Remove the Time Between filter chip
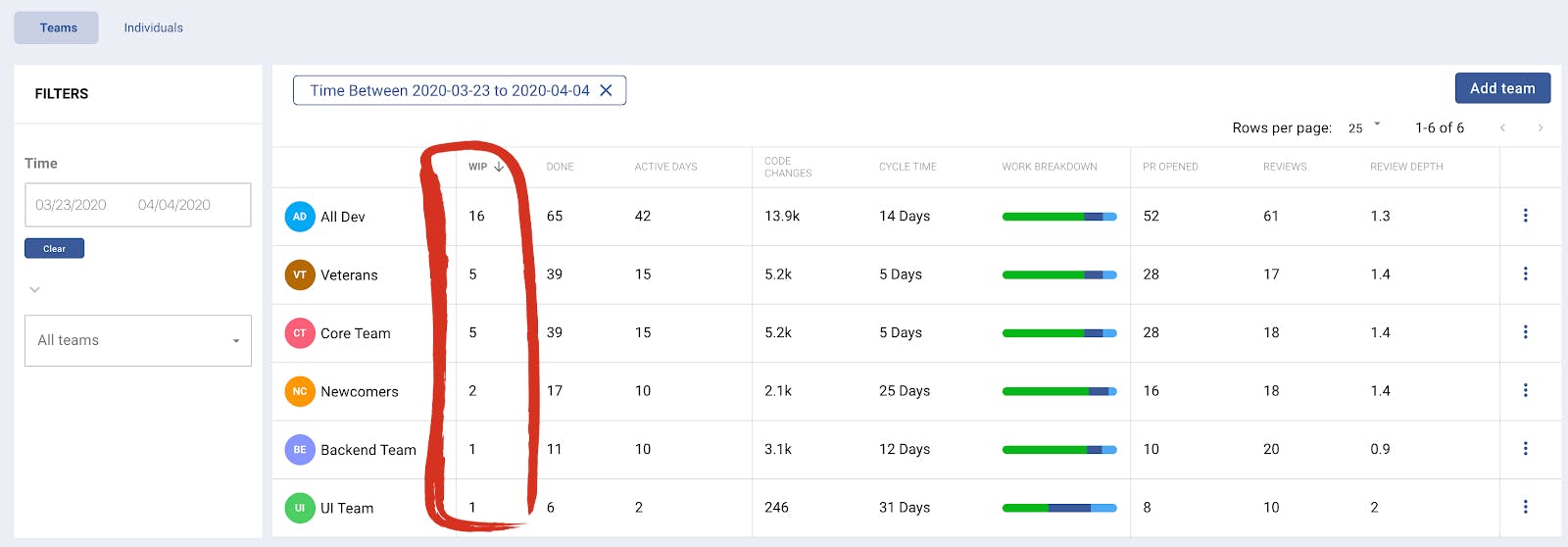Viewport: 1568px width, 547px height. (x=606, y=90)
